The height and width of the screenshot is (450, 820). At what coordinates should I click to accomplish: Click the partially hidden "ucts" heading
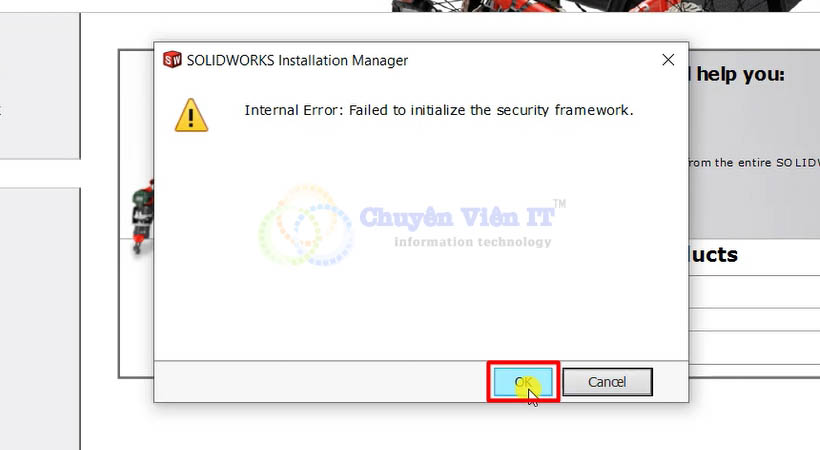pyautogui.click(x=713, y=255)
